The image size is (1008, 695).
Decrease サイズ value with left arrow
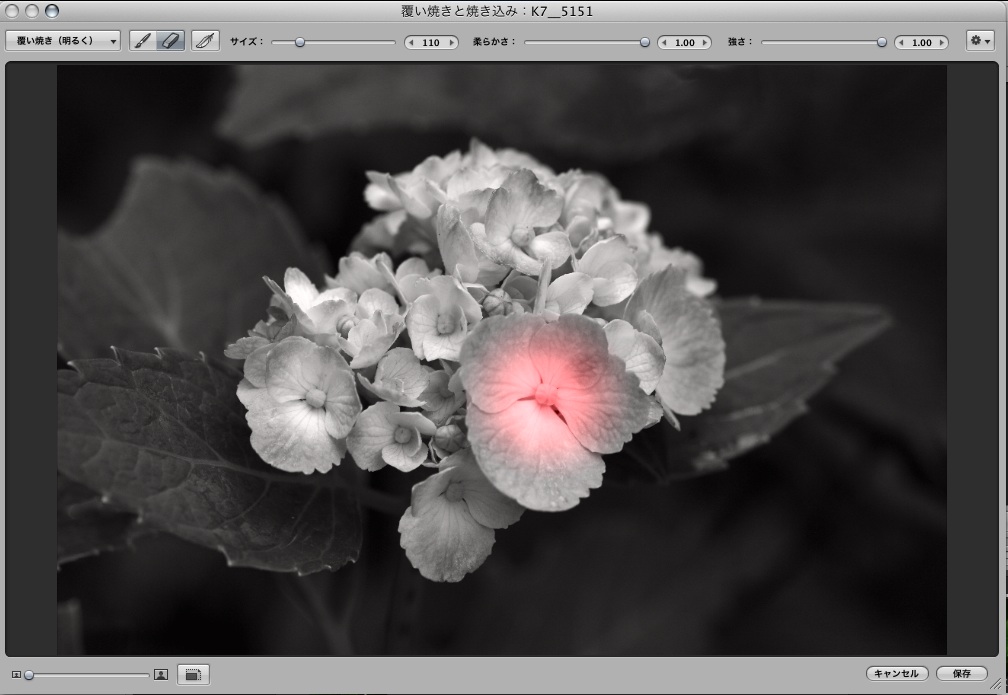click(412, 43)
